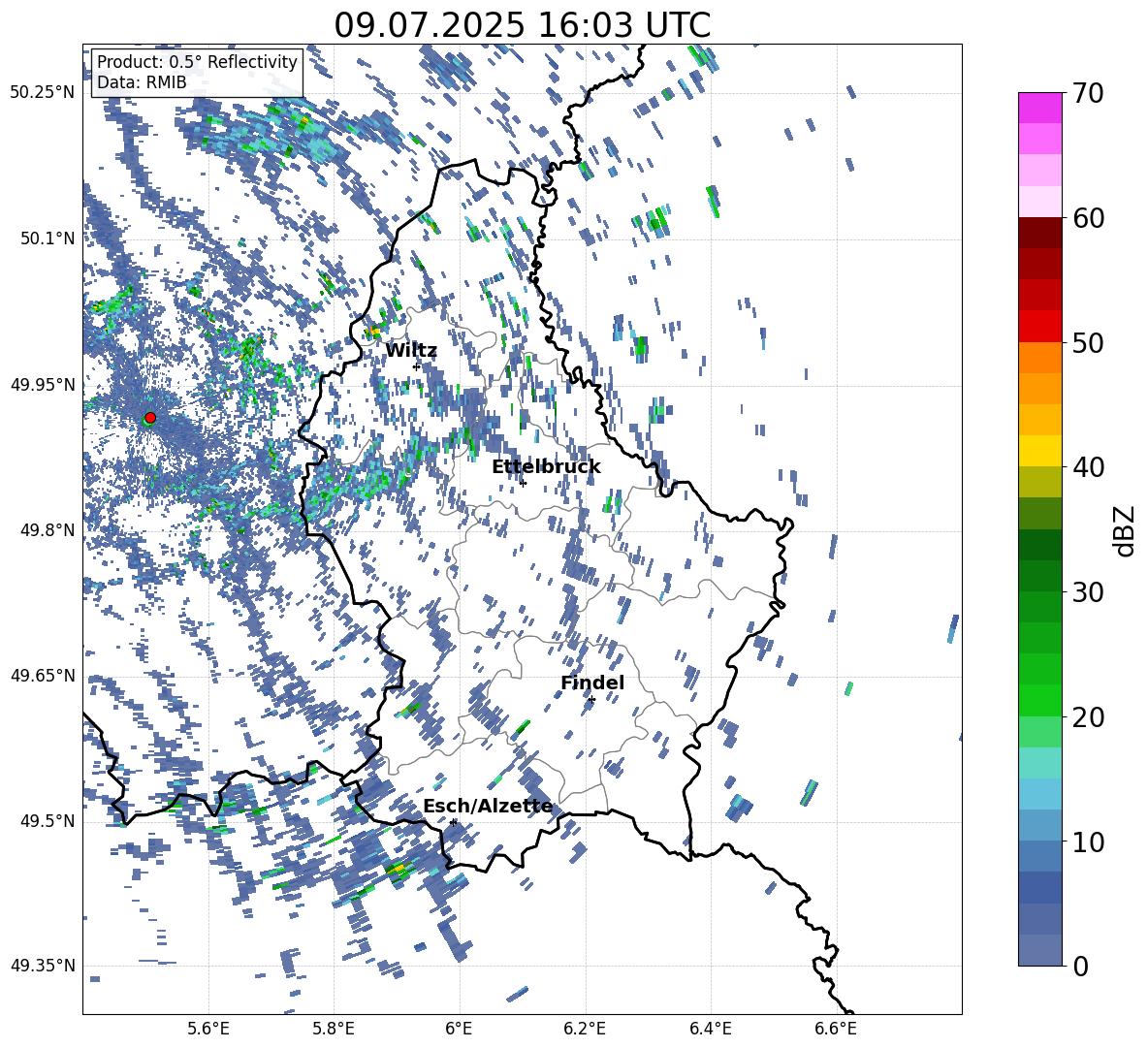Click the 50.25°N latitude tick label
This screenshot has height=1048, width=1148.
[x=44, y=93]
